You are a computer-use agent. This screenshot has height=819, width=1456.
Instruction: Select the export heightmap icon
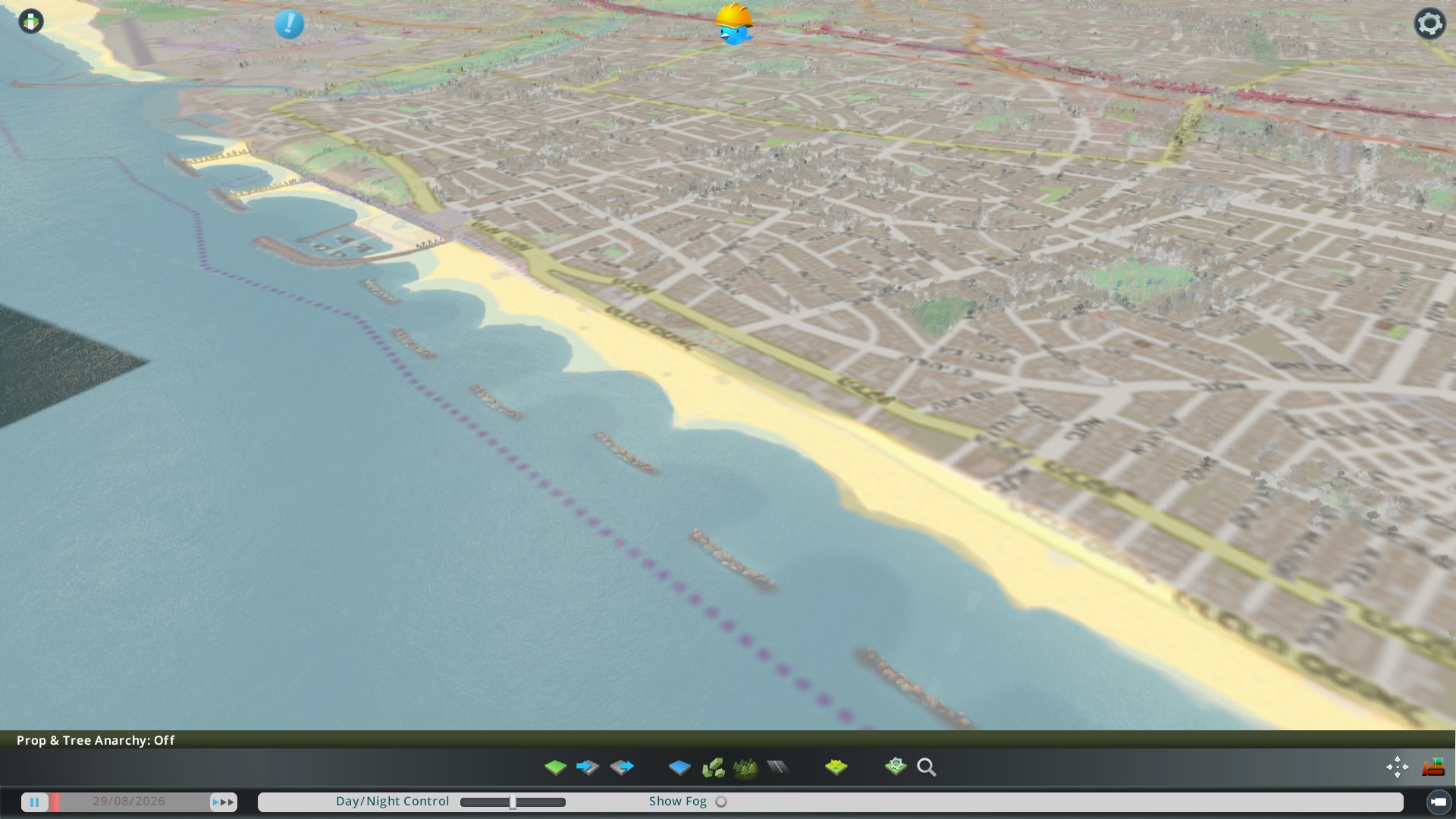tap(622, 767)
